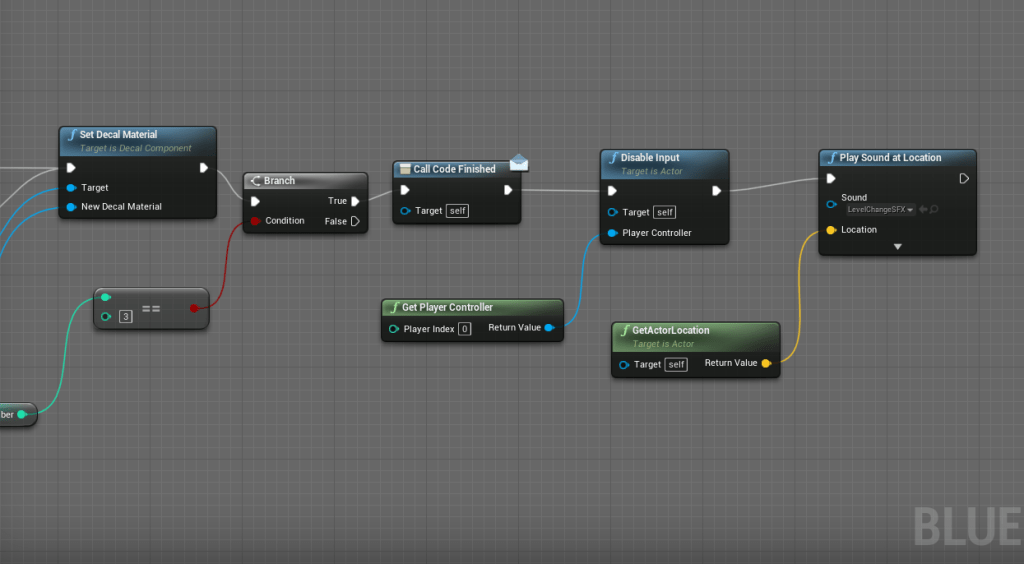This screenshot has width=1024, height=564.
Task: Click the yellow Location pin on Play Sound
Action: (x=831, y=230)
